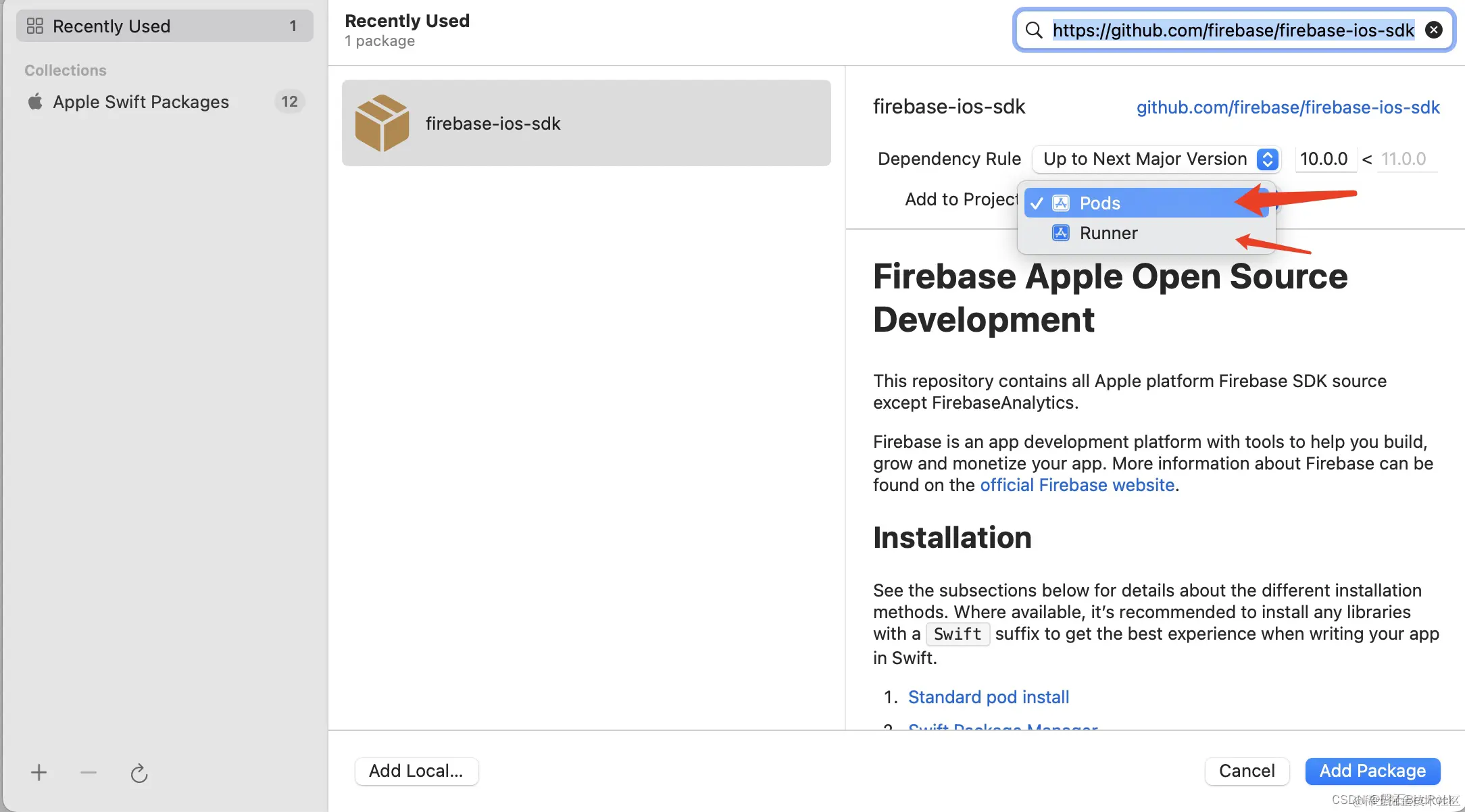Select Pods in the project menu
The image size is (1465, 812).
pyautogui.click(x=1099, y=203)
